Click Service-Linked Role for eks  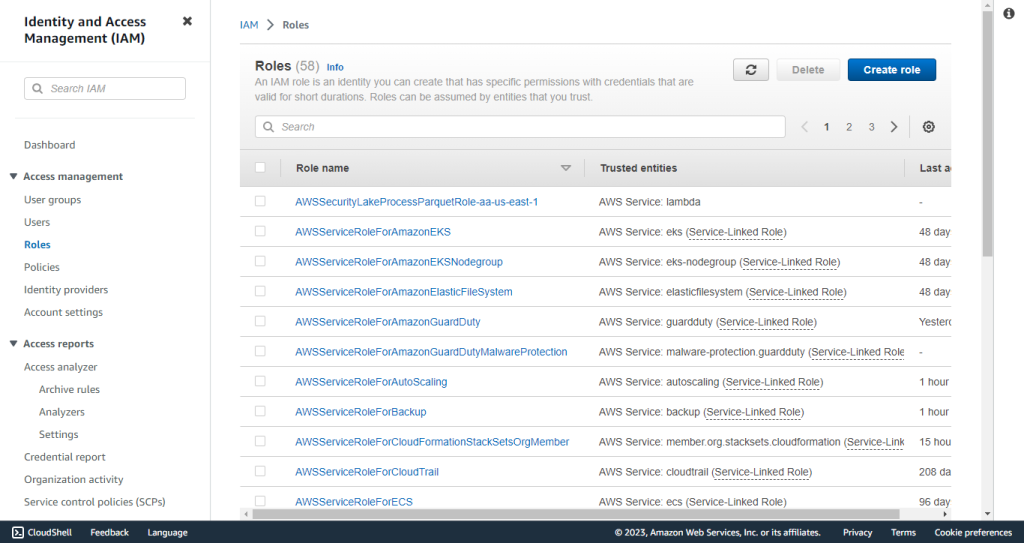point(736,232)
